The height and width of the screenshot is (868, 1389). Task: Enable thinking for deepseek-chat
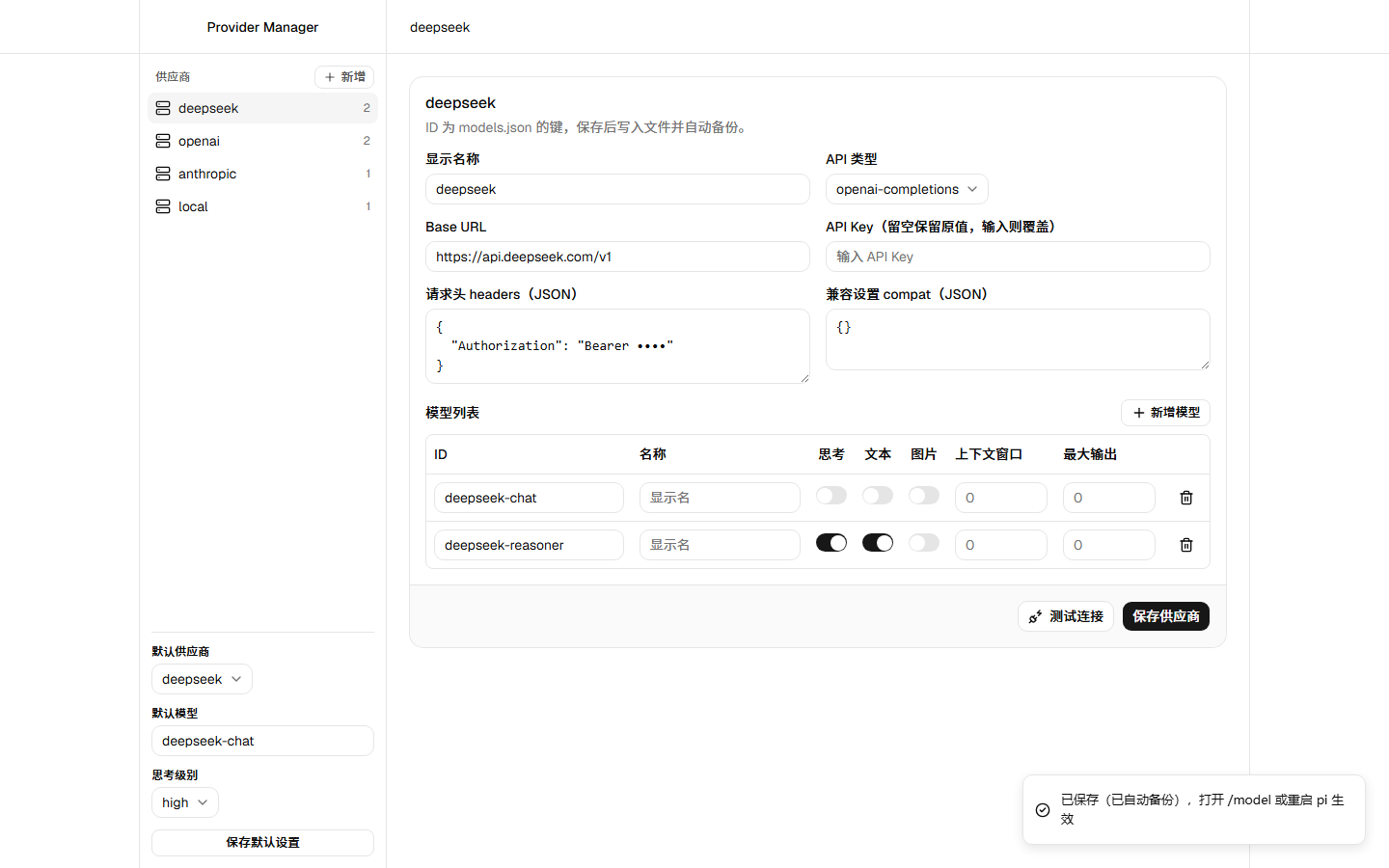pyautogui.click(x=831, y=496)
